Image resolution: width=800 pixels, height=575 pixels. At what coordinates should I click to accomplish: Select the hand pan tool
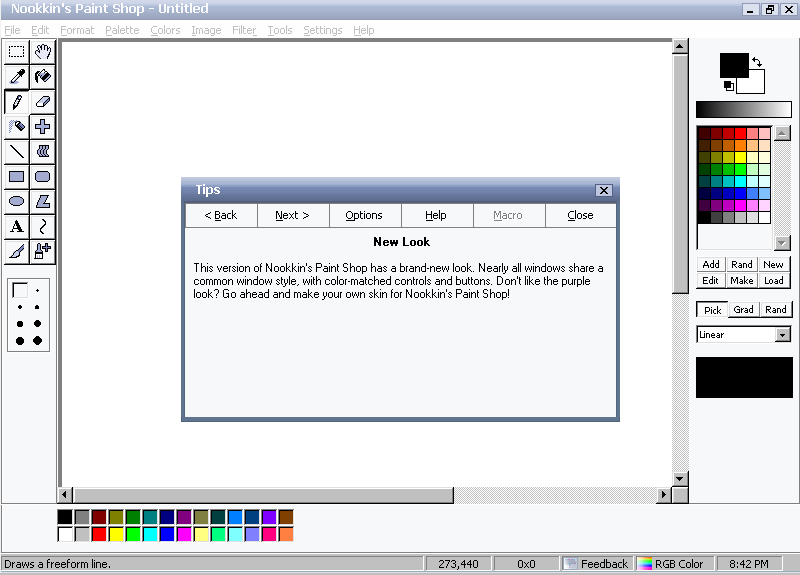(x=43, y=52)
